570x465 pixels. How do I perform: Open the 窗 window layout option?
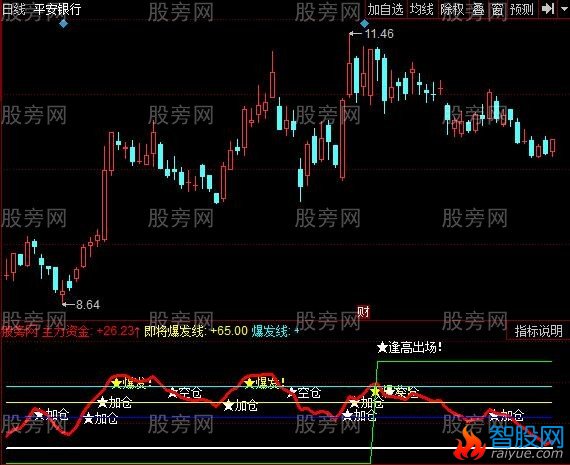coord(497,9)
